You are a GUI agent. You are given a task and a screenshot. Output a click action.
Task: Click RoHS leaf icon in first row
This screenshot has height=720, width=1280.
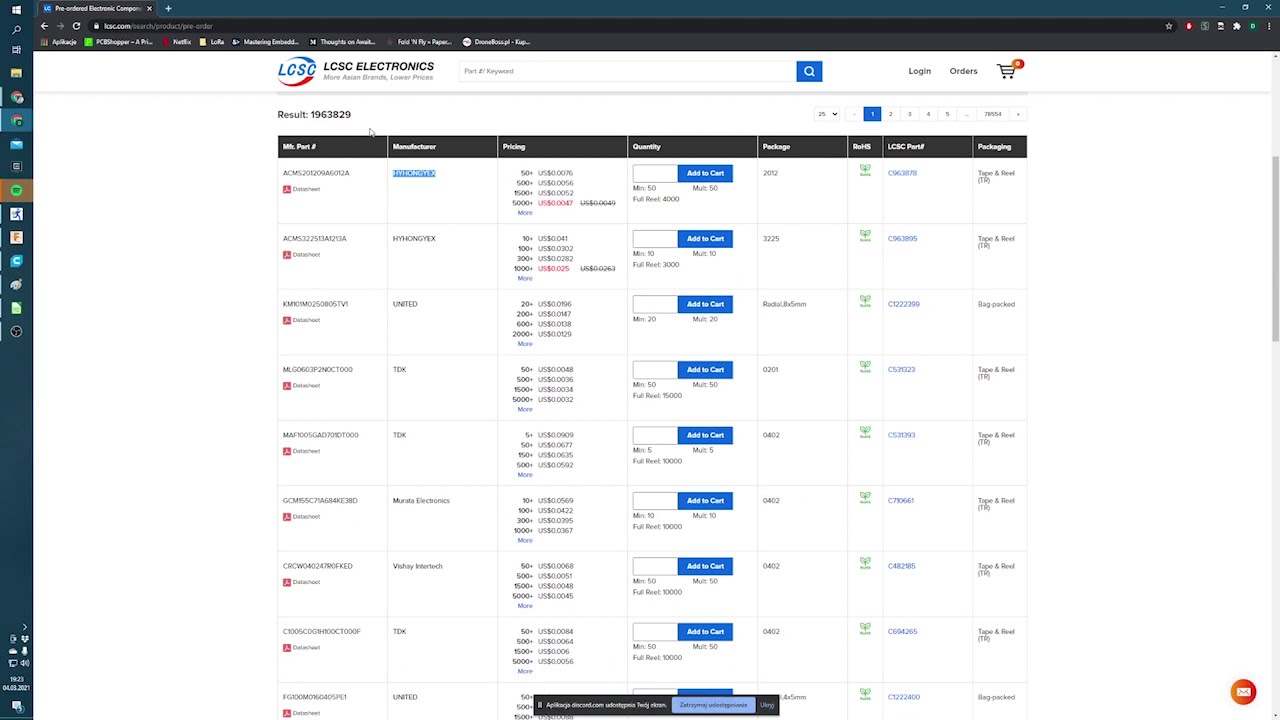coord(865,172)
